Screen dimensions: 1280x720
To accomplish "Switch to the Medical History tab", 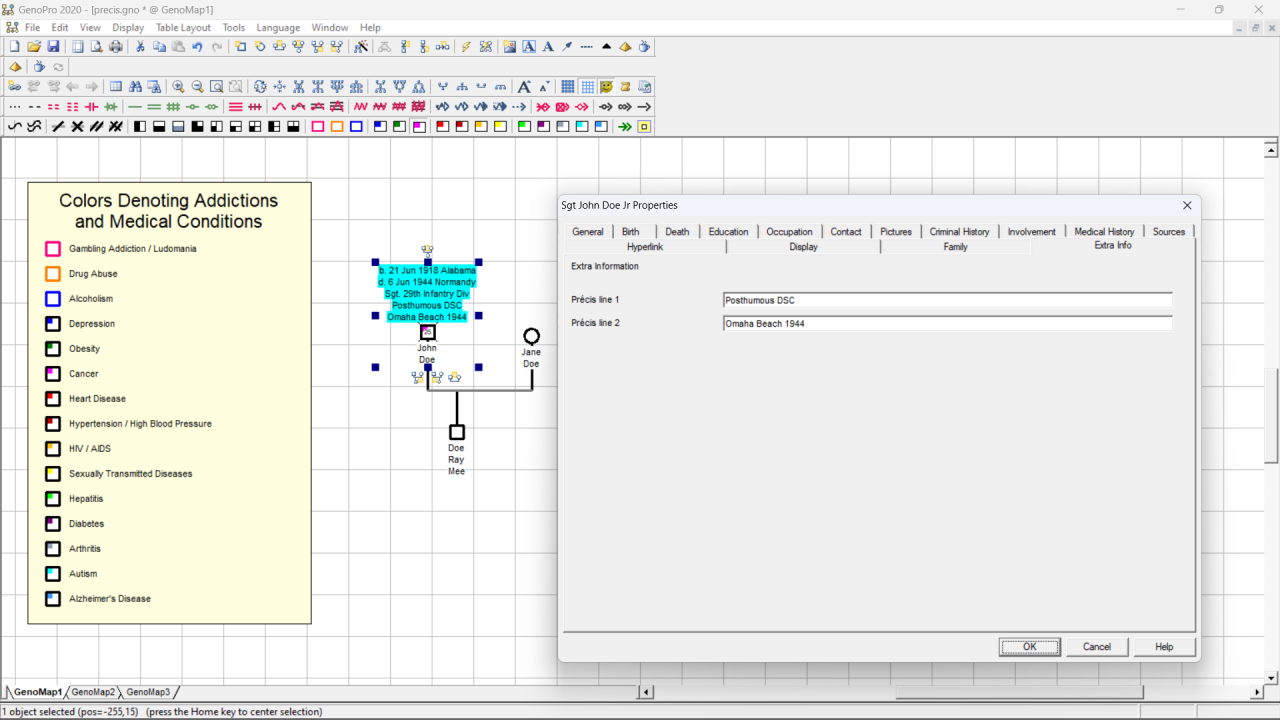I will click(x=1104, y=231).
